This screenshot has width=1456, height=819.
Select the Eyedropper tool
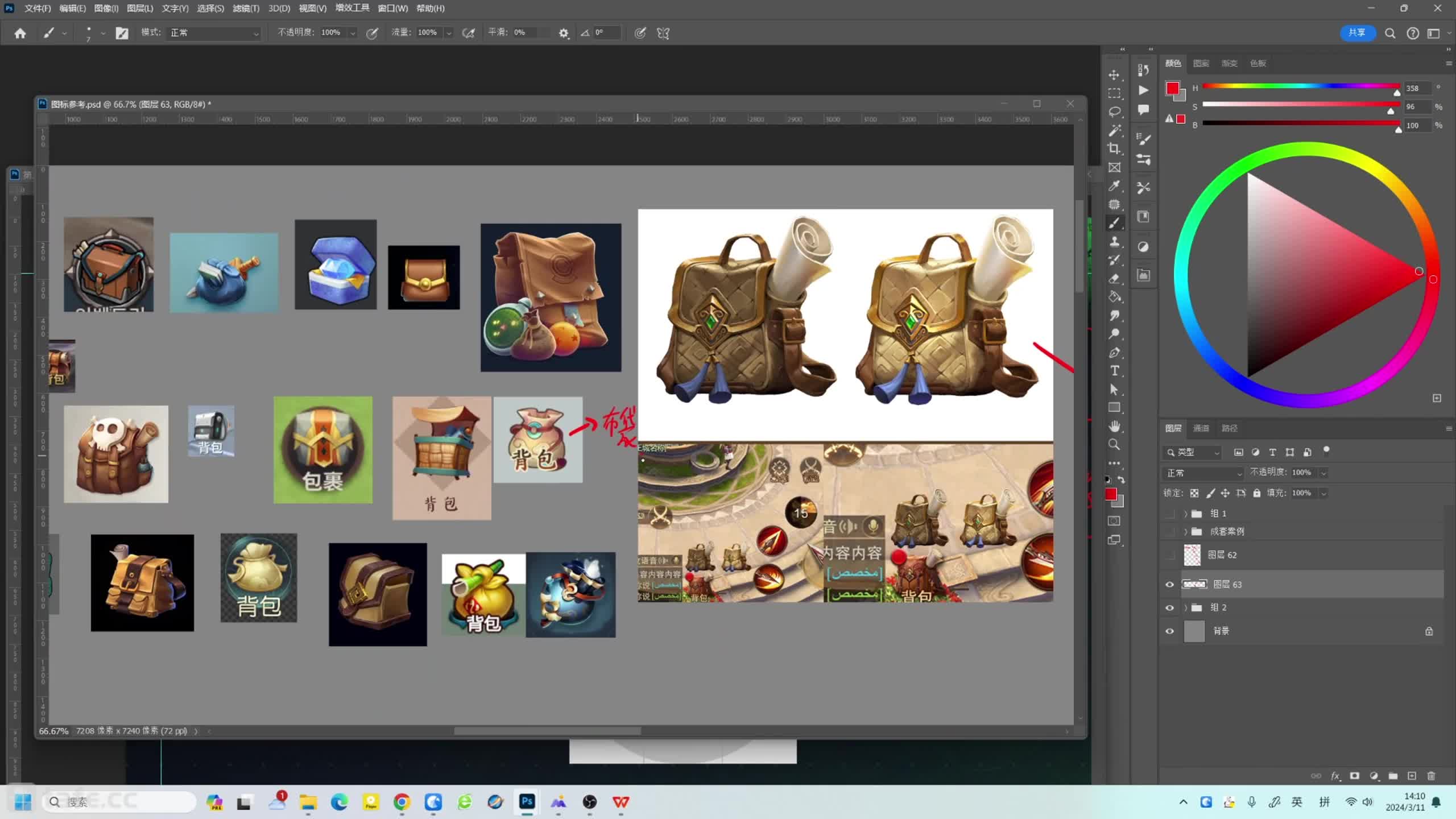pyautogui.click(x=1114, y=186)
